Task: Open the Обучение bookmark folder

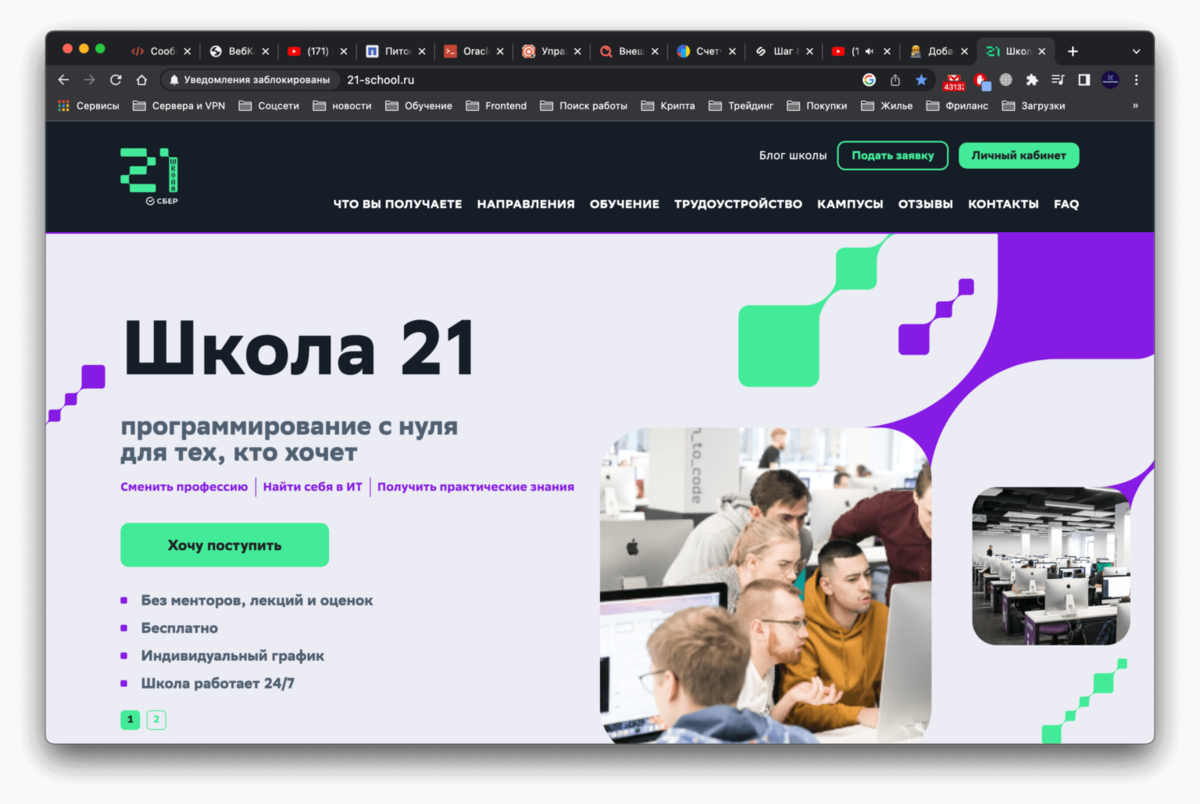Action: [419, 106]
